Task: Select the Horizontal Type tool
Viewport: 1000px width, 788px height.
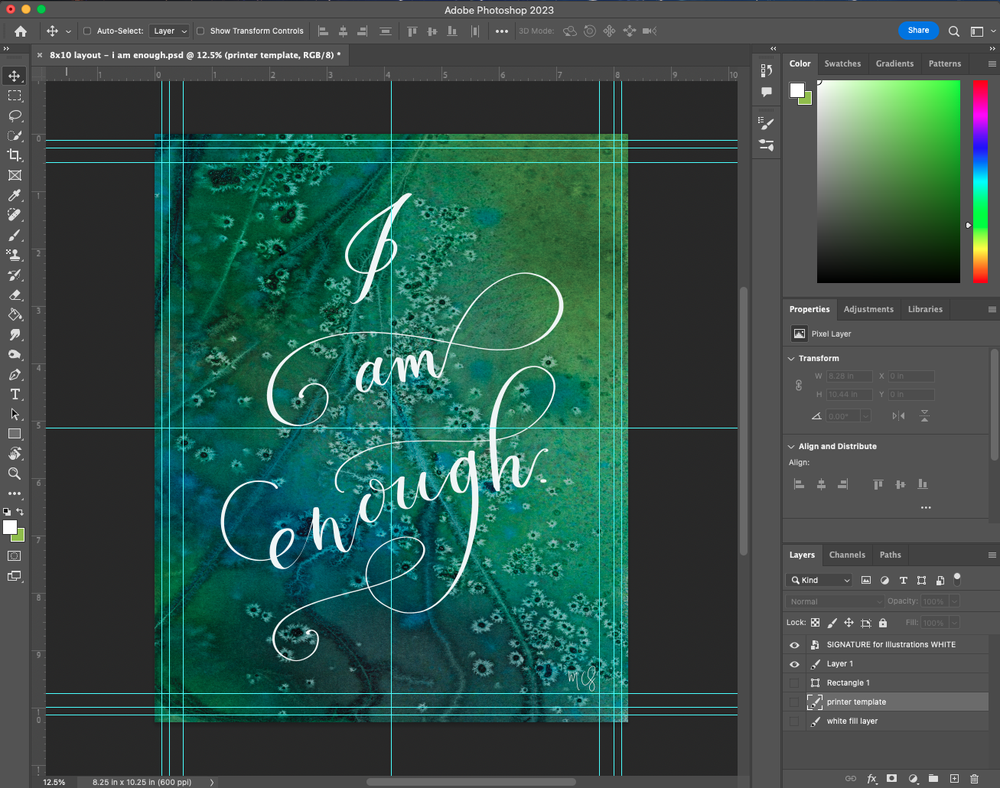Action: [14, 394]
